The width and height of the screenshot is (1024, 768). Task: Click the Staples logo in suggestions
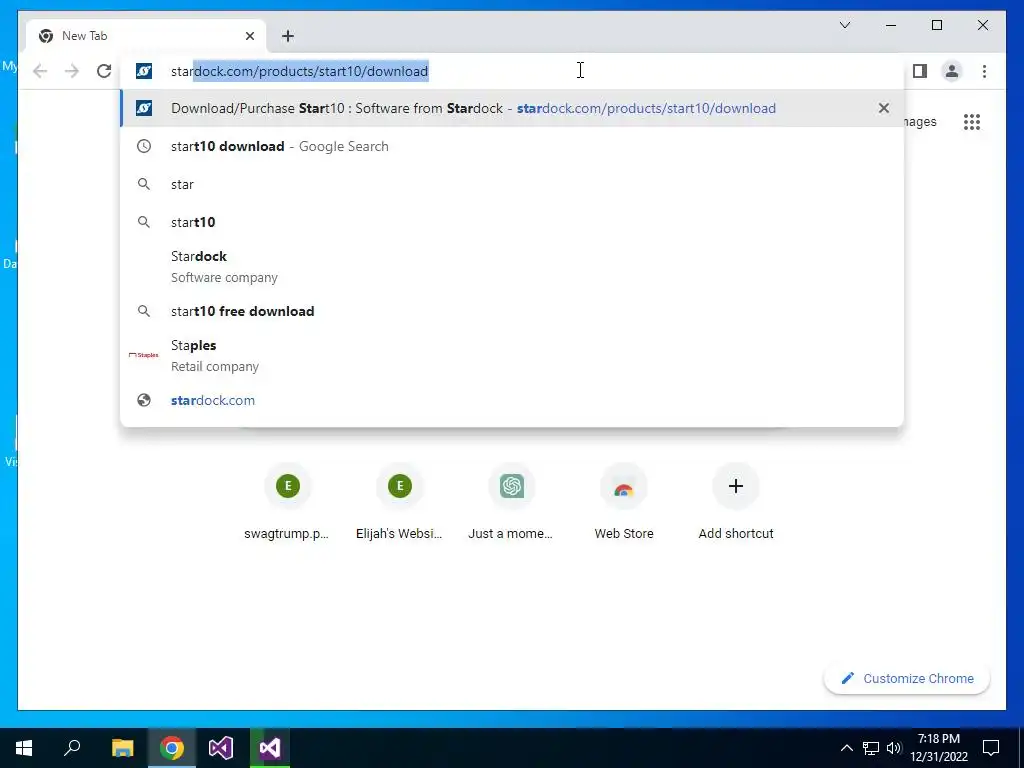144,355
